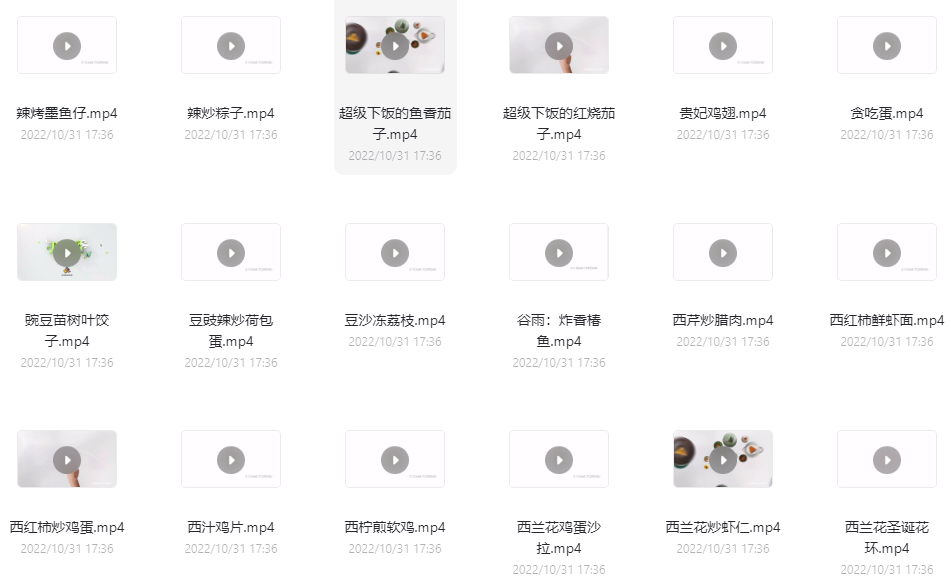Image resolution: width=951 pixels, height=586 pixels.
Task: Click play icon on 西兰花鸡蛋沙拉.mp4
Action: [x=559, y=460]
